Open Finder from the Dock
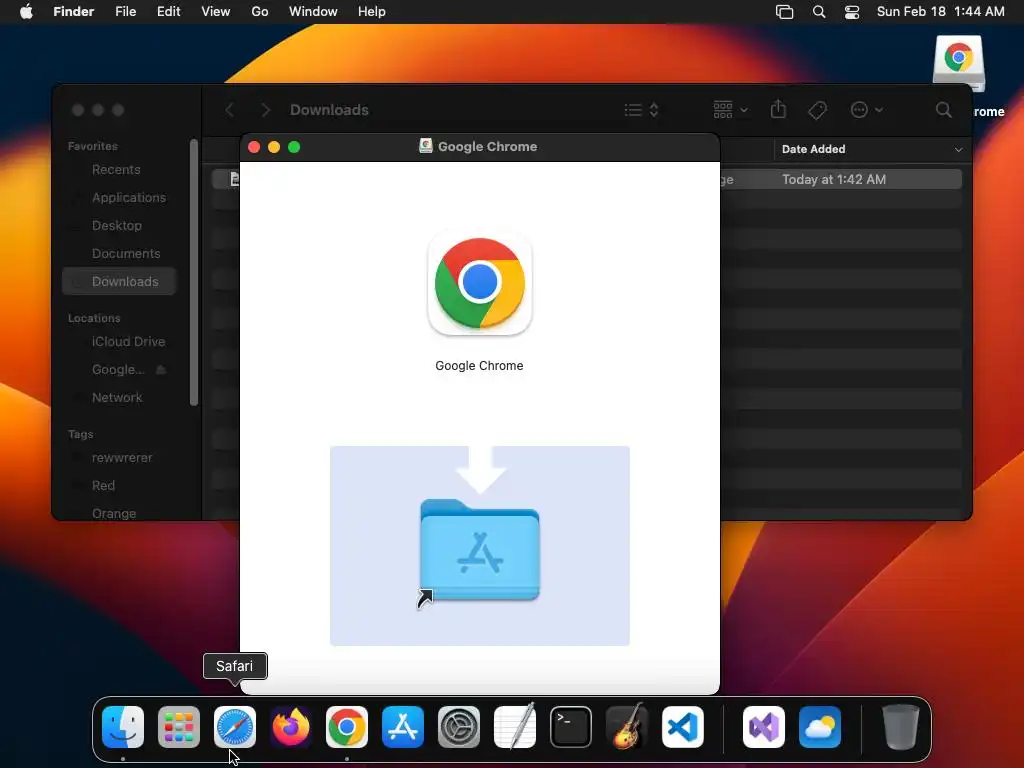Image resolution: width=1024 pixels, height=768 pixels. (x=123, y=727)
